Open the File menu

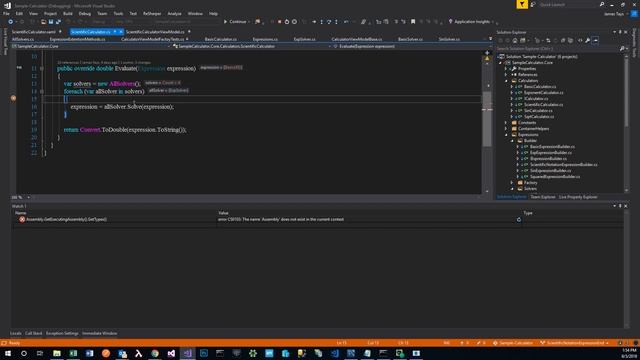tap(6, 13)
